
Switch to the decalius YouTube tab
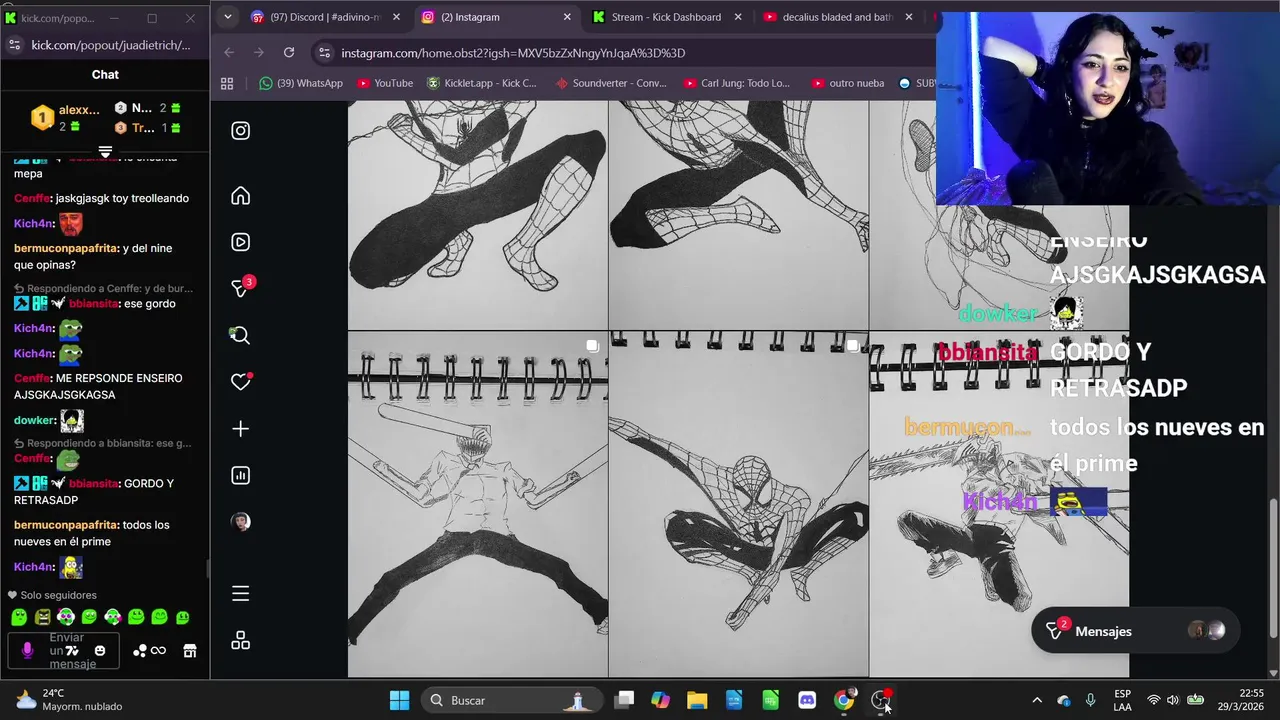pos(838,17)
